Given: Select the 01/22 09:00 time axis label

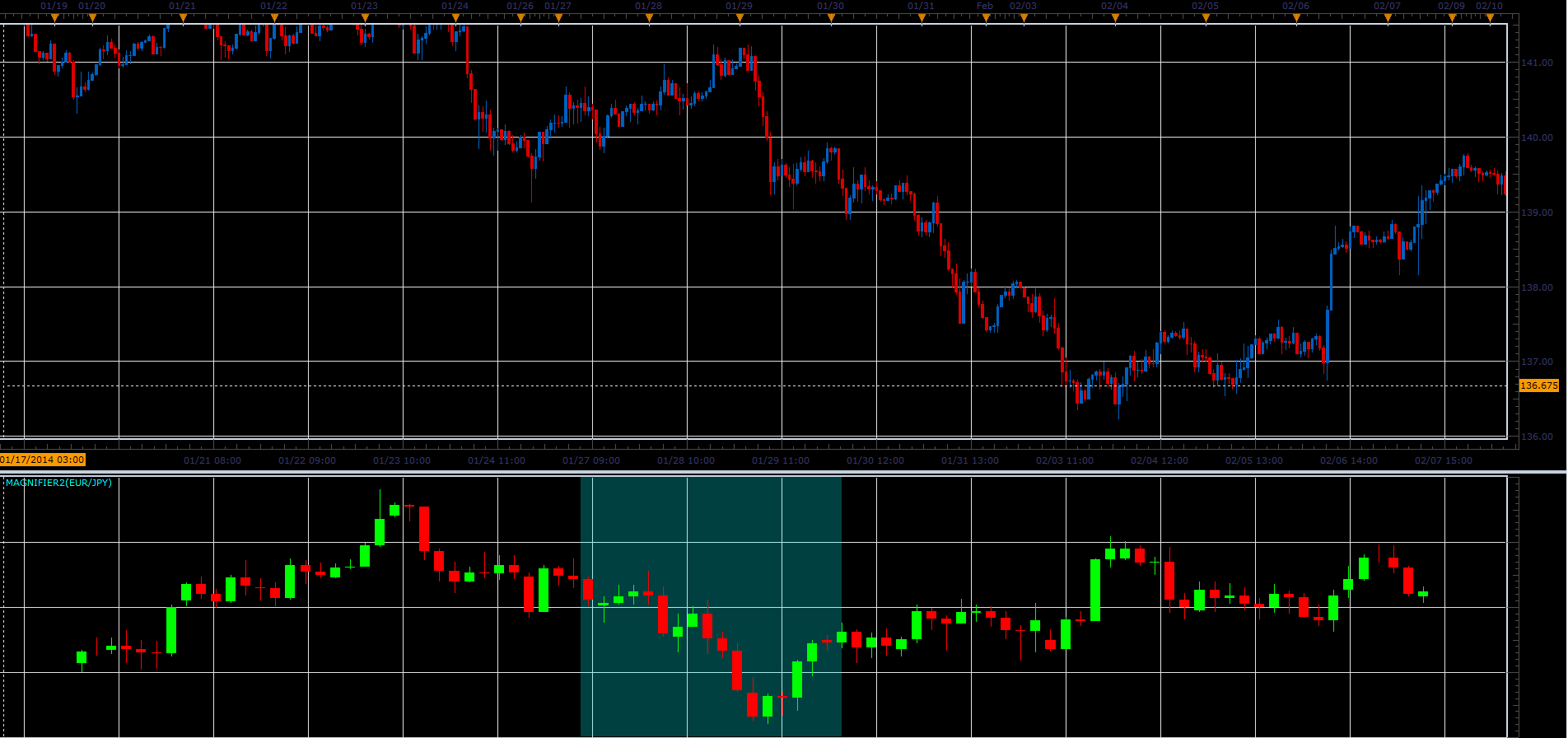Looking at the screenshot, I should coord(307,460).
